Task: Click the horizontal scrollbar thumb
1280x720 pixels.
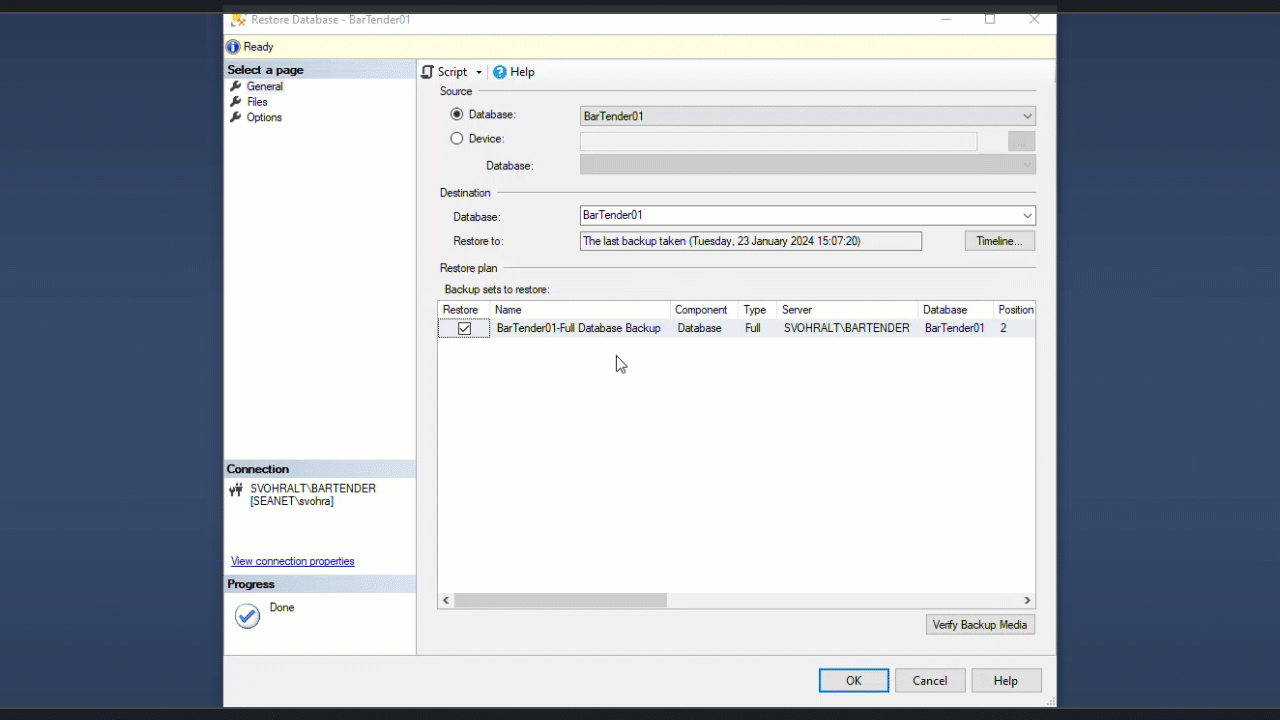Action: coord(560,600)
